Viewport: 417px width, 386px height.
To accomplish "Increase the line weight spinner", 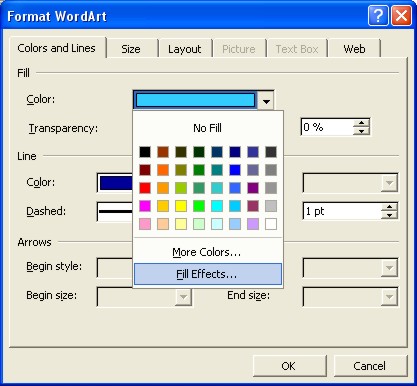I will [x=389, y=207].
